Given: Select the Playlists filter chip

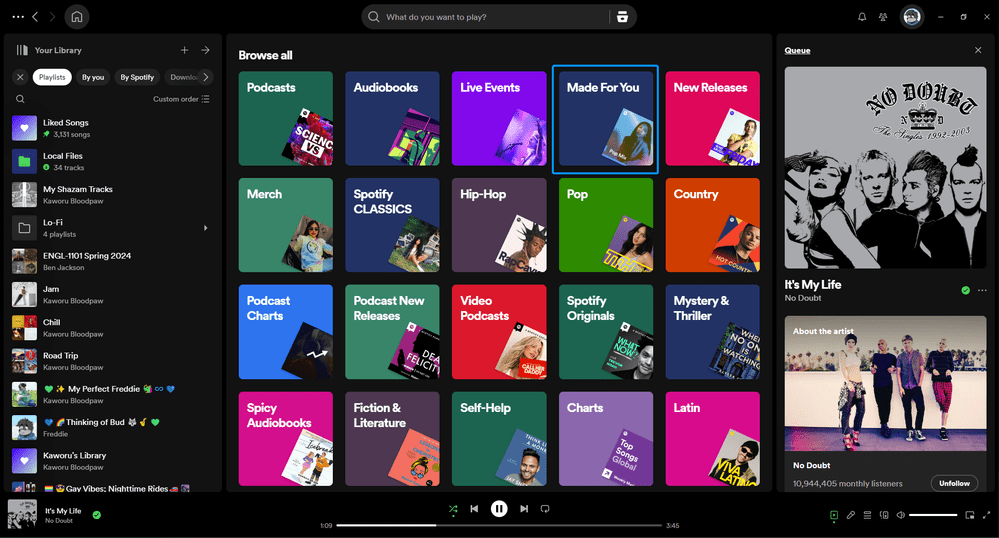Looking at the screenshot, I should (52, 77).
